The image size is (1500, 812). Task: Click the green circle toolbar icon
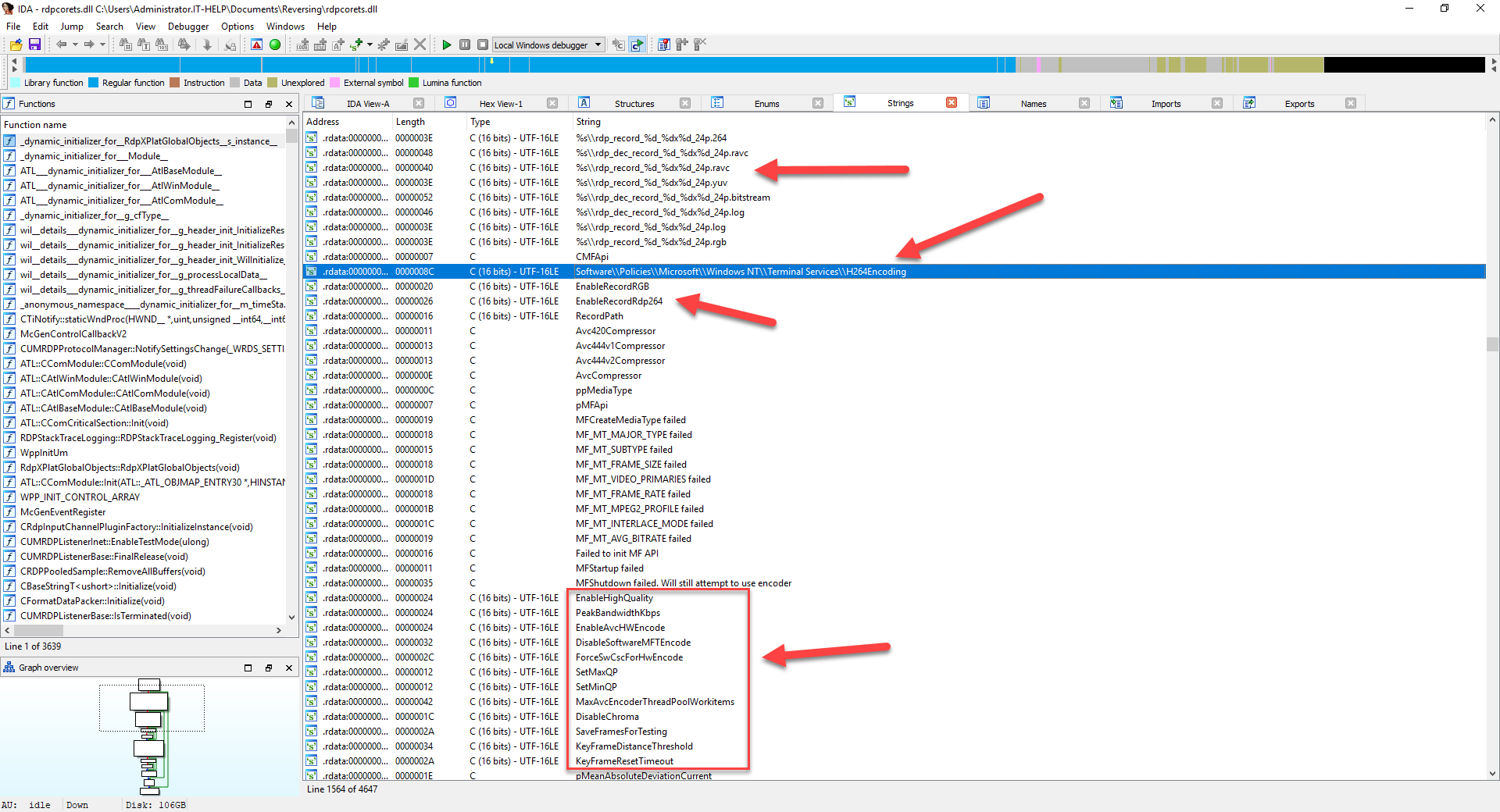pos(275,45)
